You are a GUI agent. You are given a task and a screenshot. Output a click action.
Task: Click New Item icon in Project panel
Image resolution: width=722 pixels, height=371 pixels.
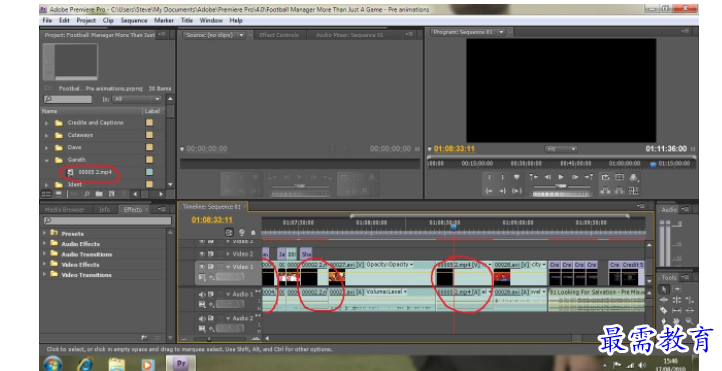(x=111, y=194)
